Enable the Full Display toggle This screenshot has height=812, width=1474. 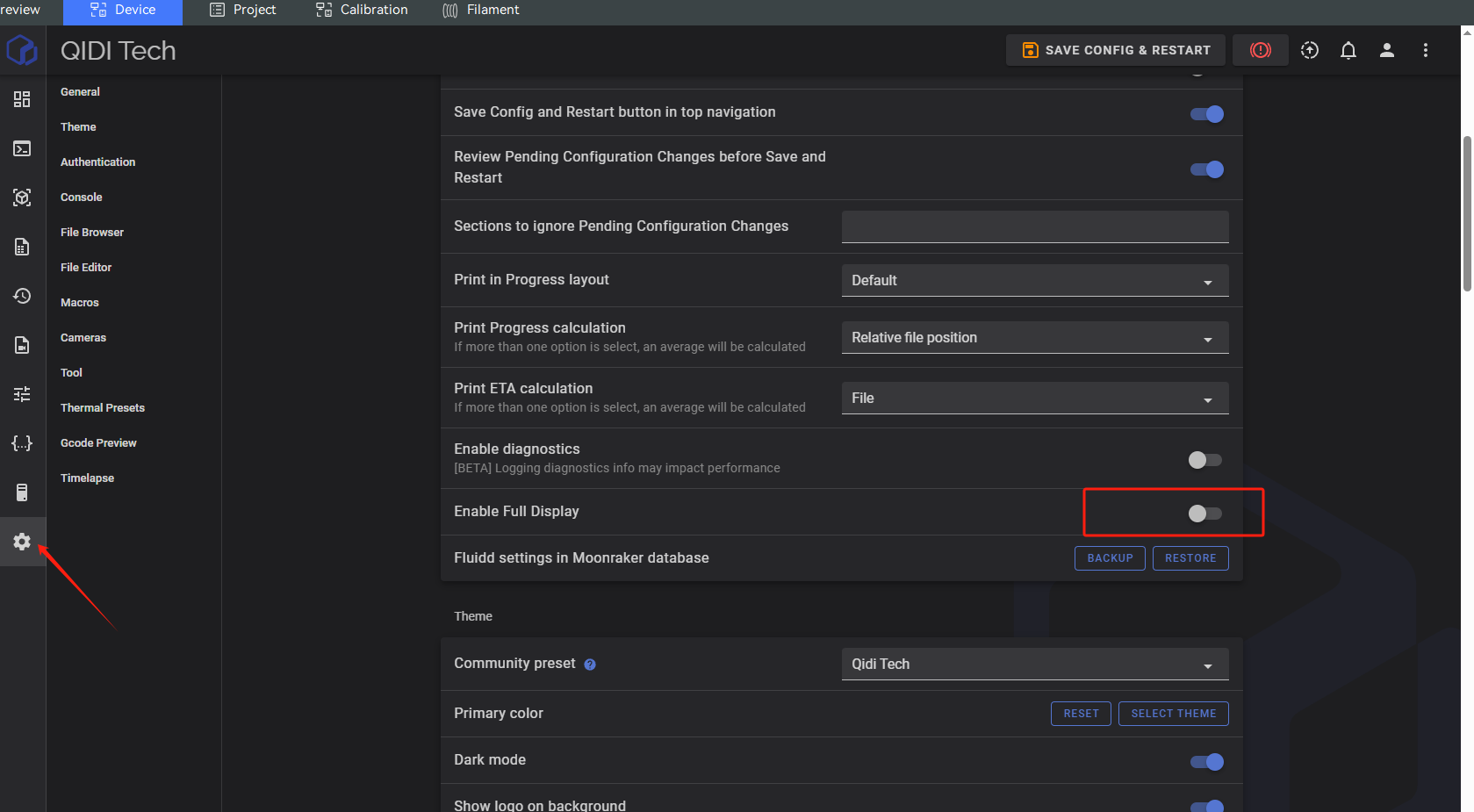coord(1204,514)
